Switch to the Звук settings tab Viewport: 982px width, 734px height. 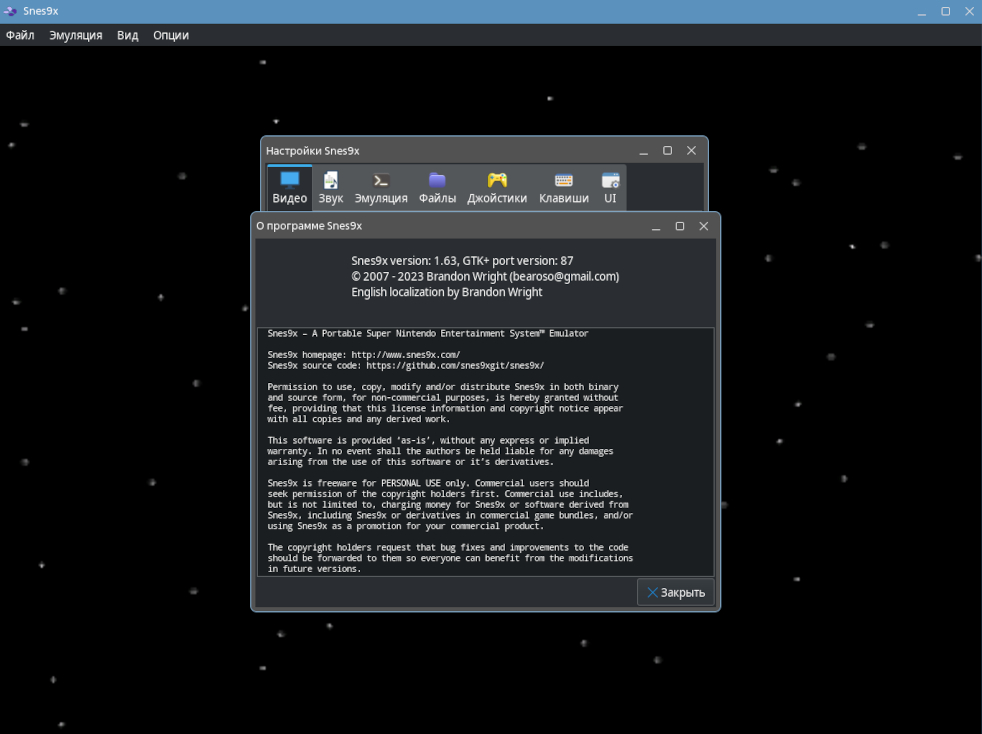331,188
